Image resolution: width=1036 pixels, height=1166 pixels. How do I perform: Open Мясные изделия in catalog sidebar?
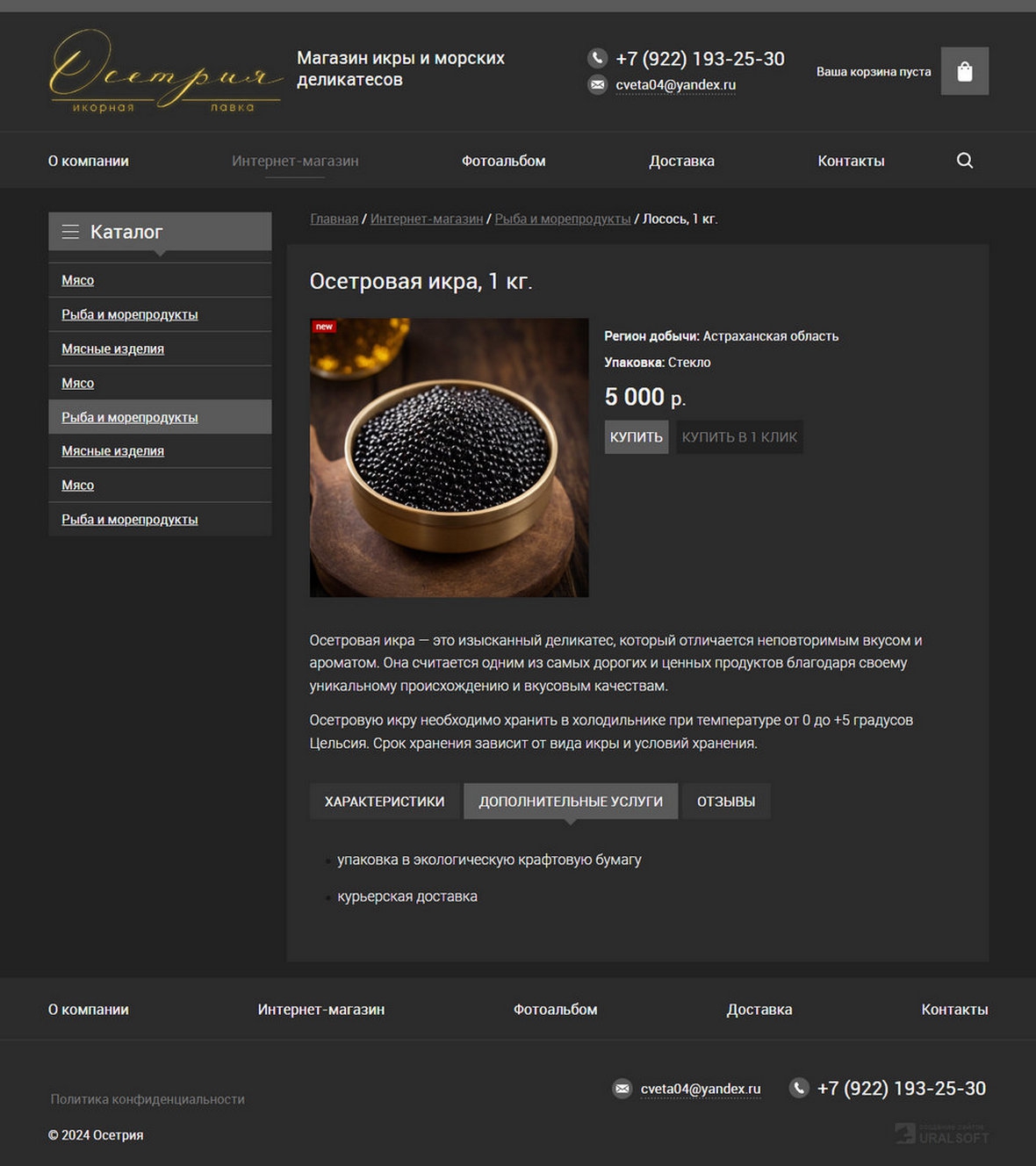pos(112,349)
